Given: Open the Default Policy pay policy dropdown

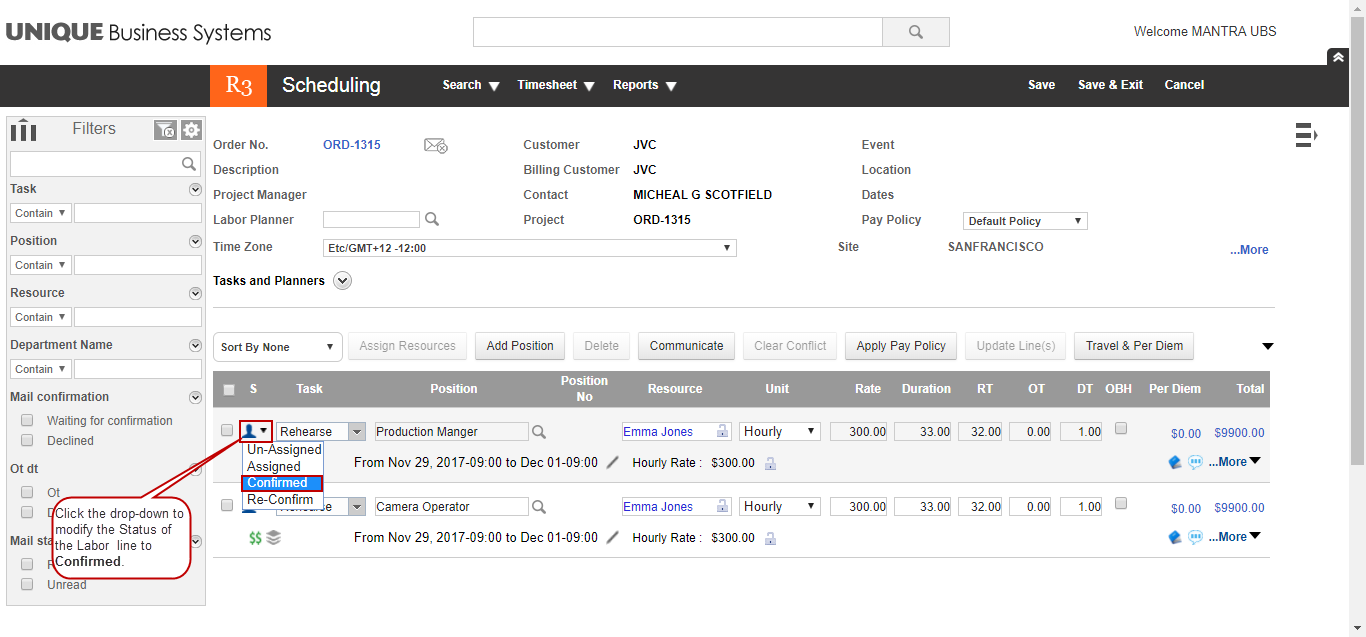Looking at the screenshot, I should [x=1025, y=221].
